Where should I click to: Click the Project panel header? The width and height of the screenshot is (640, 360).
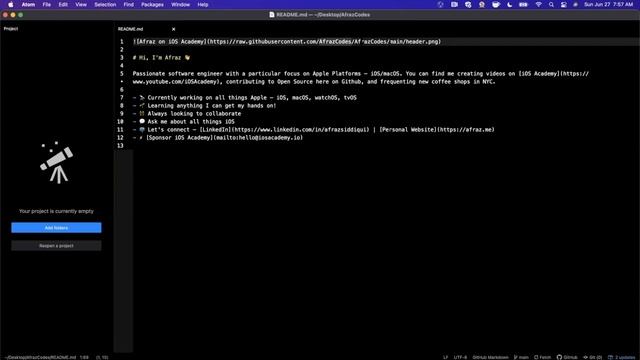11,29
